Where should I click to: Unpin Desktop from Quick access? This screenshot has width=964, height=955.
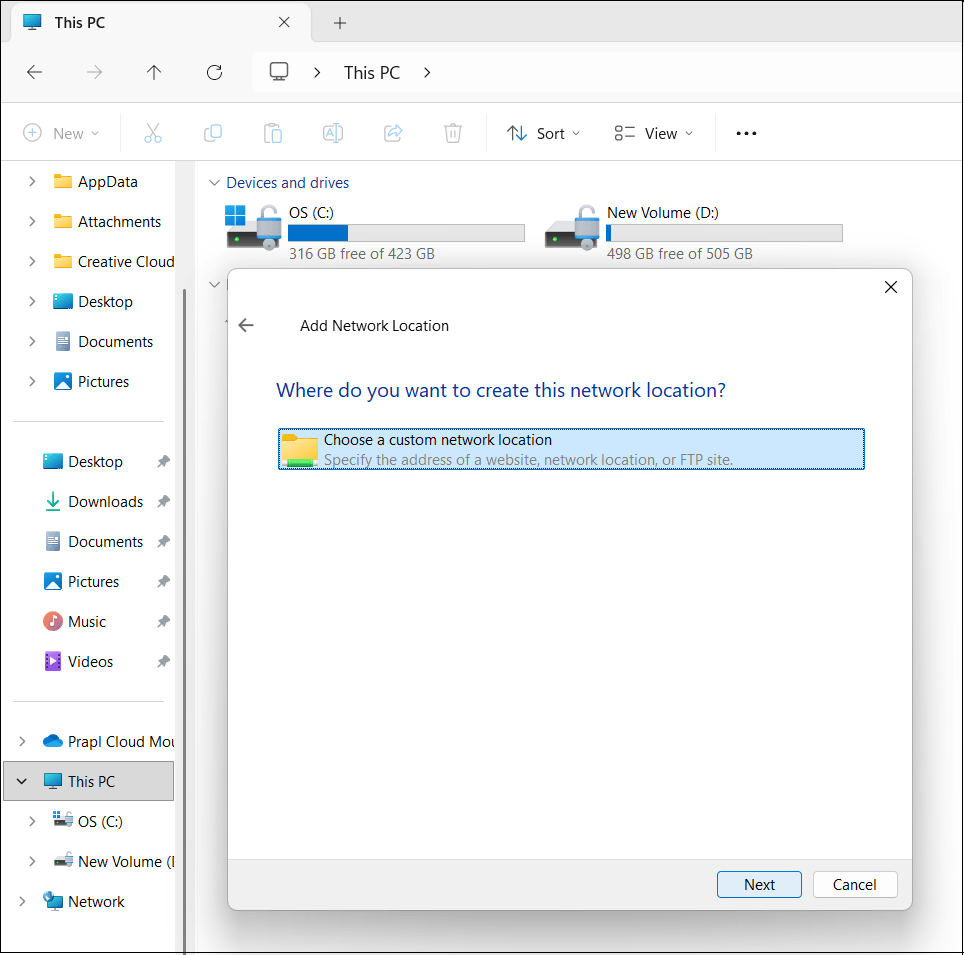pyautogui.click(x=163, y=461)
